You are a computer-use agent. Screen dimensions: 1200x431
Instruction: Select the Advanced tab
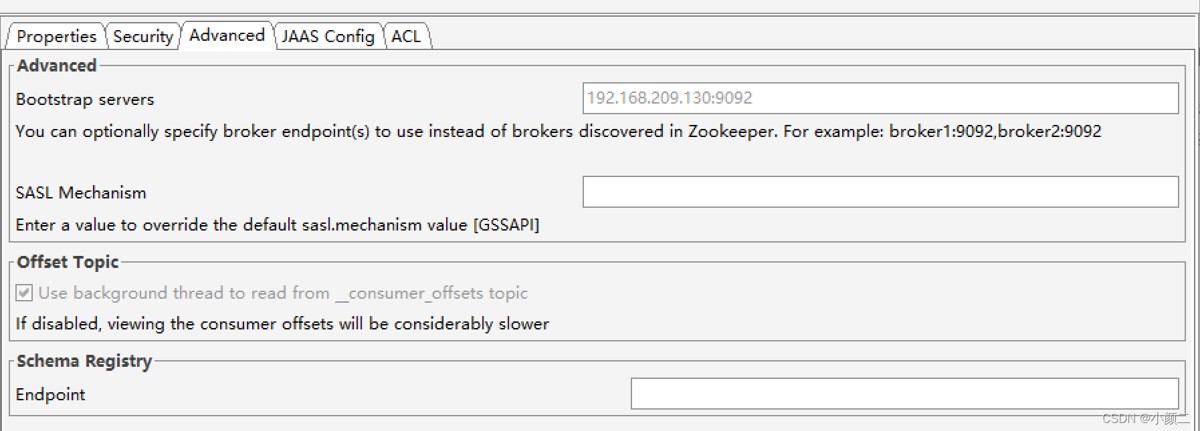click(x=227, y=35)
